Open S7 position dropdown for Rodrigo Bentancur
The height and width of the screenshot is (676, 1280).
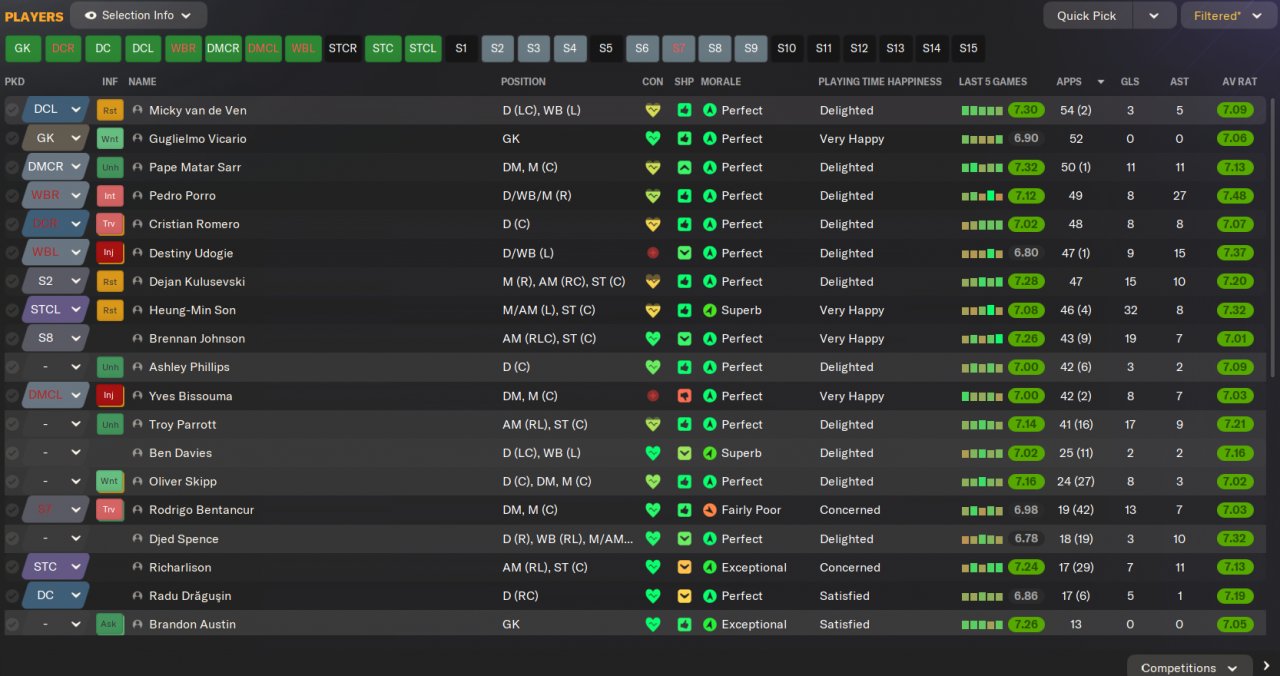click(x=56, y=510)
